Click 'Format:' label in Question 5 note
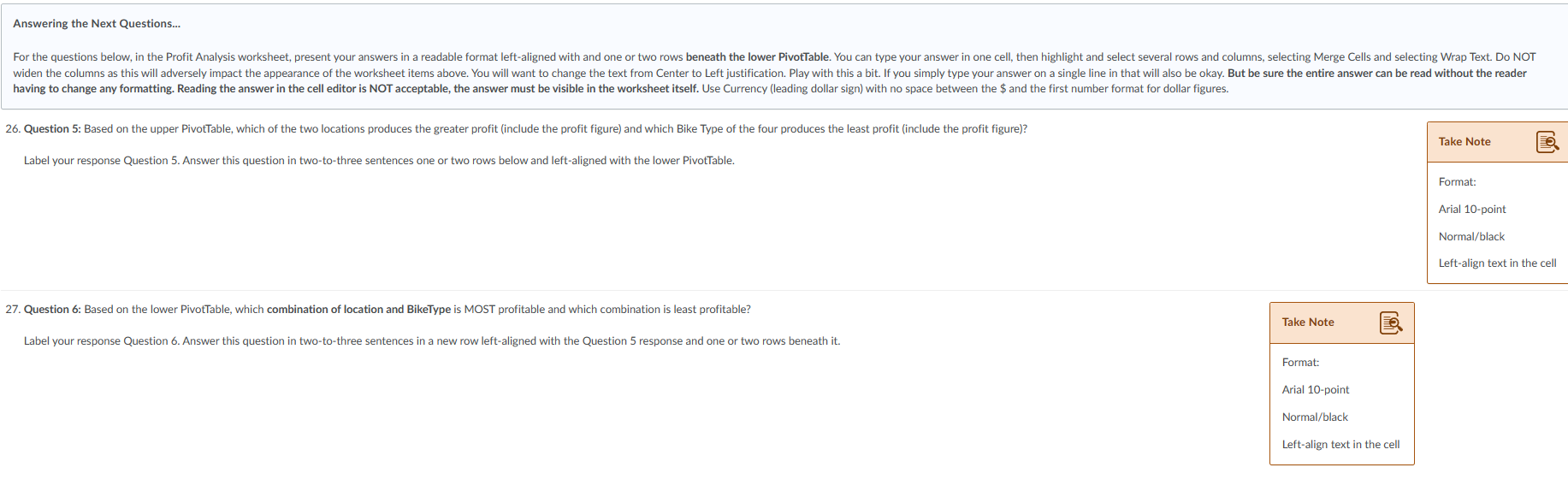The image size is (1568, 485). [x=1458, y=182]
